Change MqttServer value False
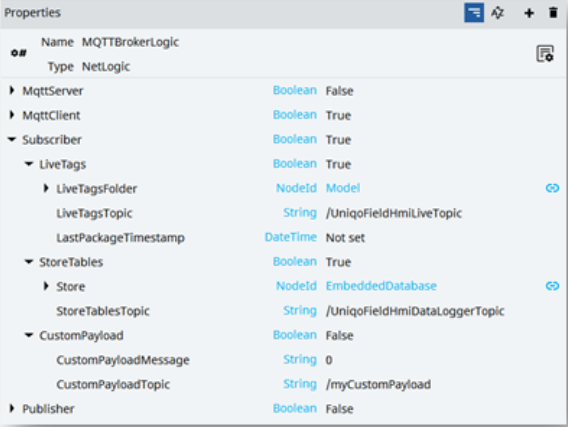Viewport: 568px width, 427px height. [339, 91]
